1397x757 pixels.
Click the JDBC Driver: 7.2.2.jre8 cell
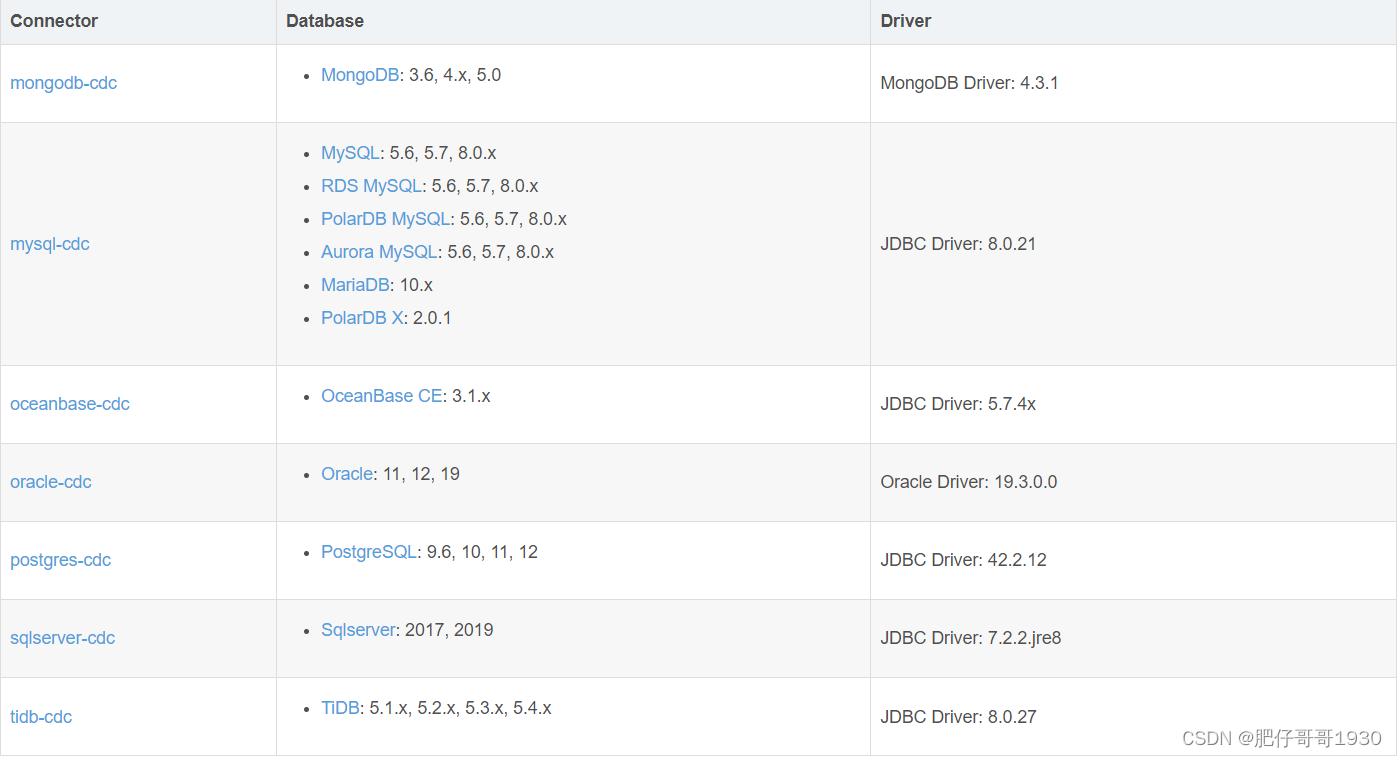tap(1133, 638)
